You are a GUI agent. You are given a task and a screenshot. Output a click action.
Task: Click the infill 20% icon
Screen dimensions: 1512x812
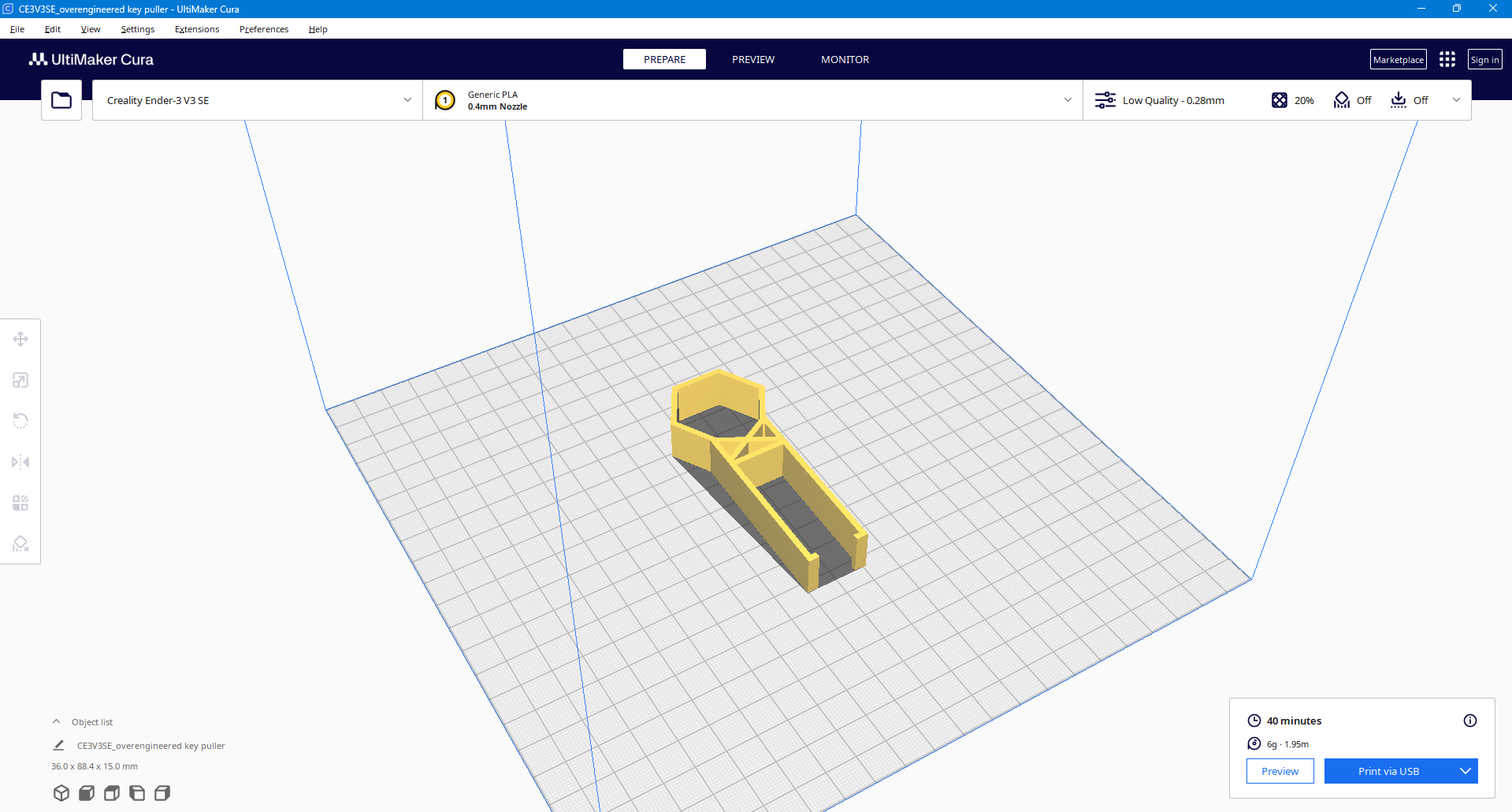1280,100
